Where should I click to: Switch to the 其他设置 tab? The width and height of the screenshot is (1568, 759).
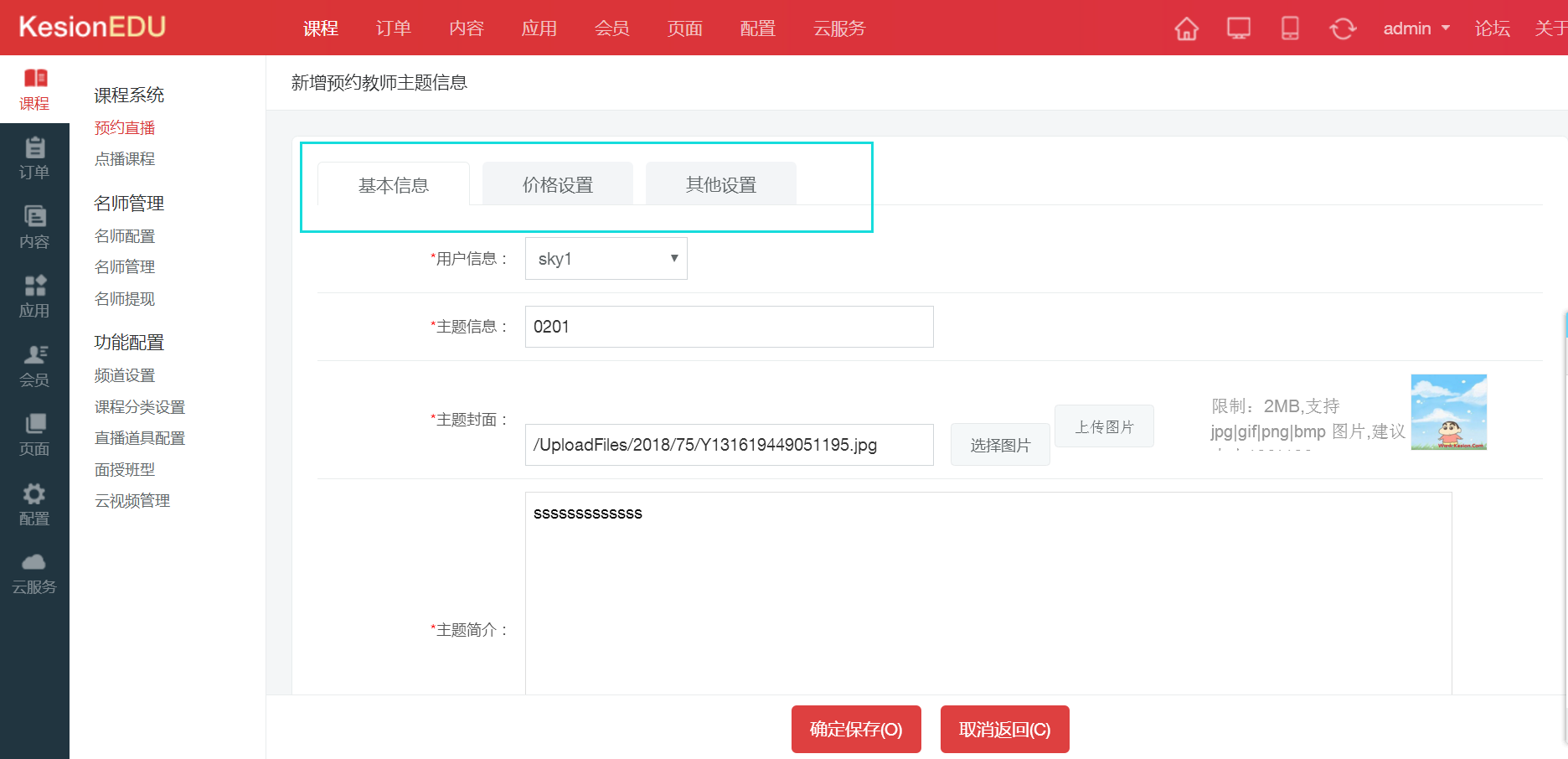coord(720,184)
